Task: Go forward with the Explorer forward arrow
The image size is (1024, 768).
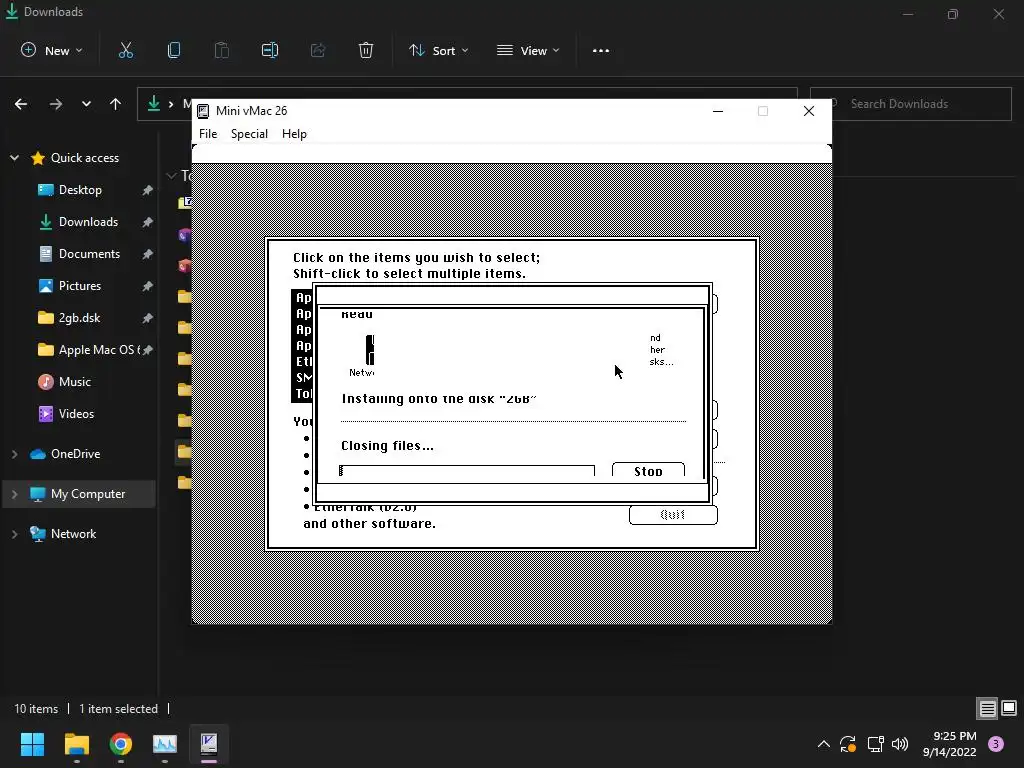Action: pos(56,104)
